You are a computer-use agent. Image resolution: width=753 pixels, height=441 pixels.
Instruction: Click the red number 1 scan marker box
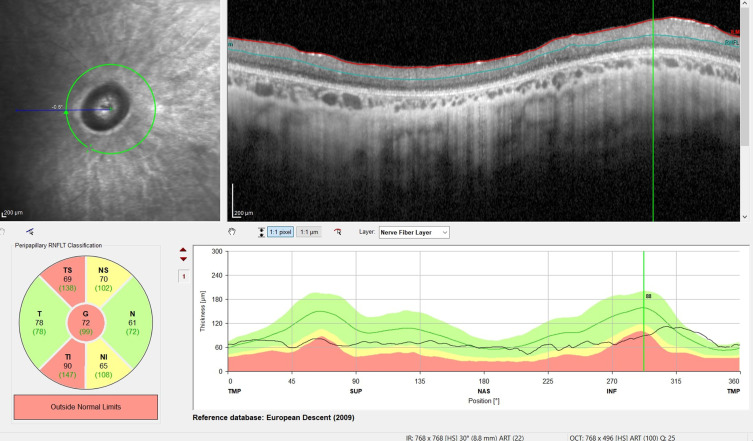click(182, 275)
